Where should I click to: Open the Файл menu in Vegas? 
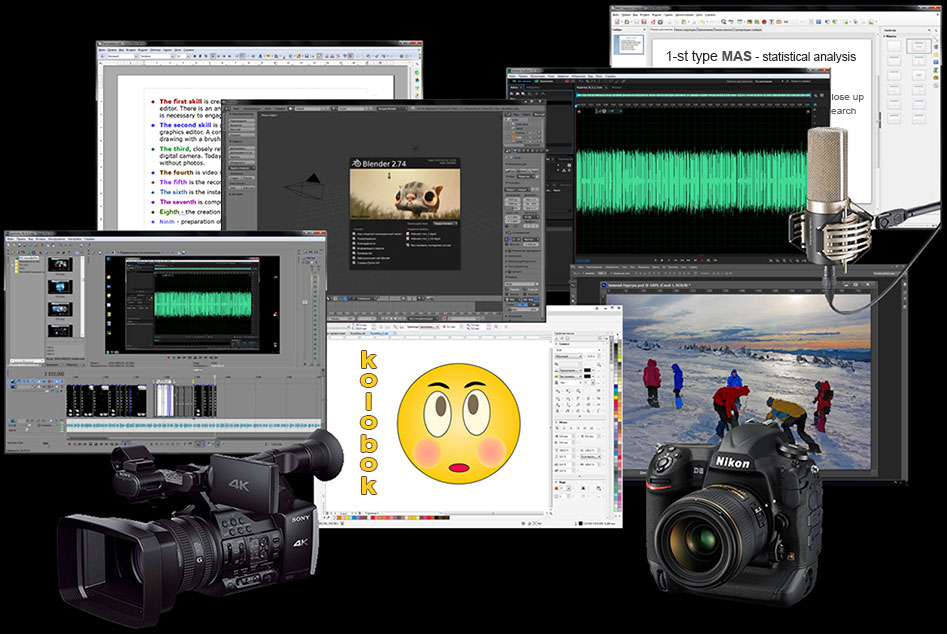coord(10,240)
